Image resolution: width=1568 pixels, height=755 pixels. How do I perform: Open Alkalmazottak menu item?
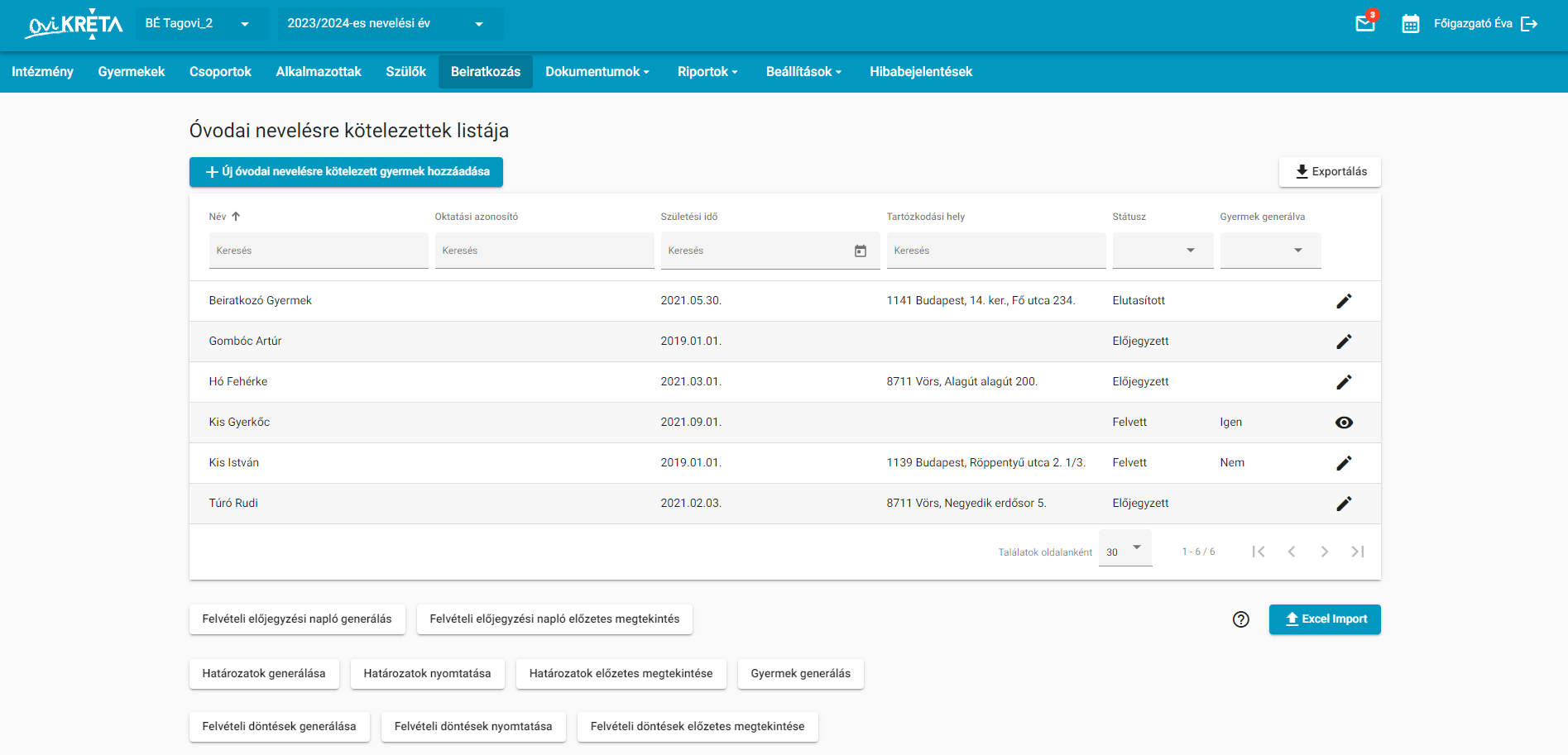point(319,72)
